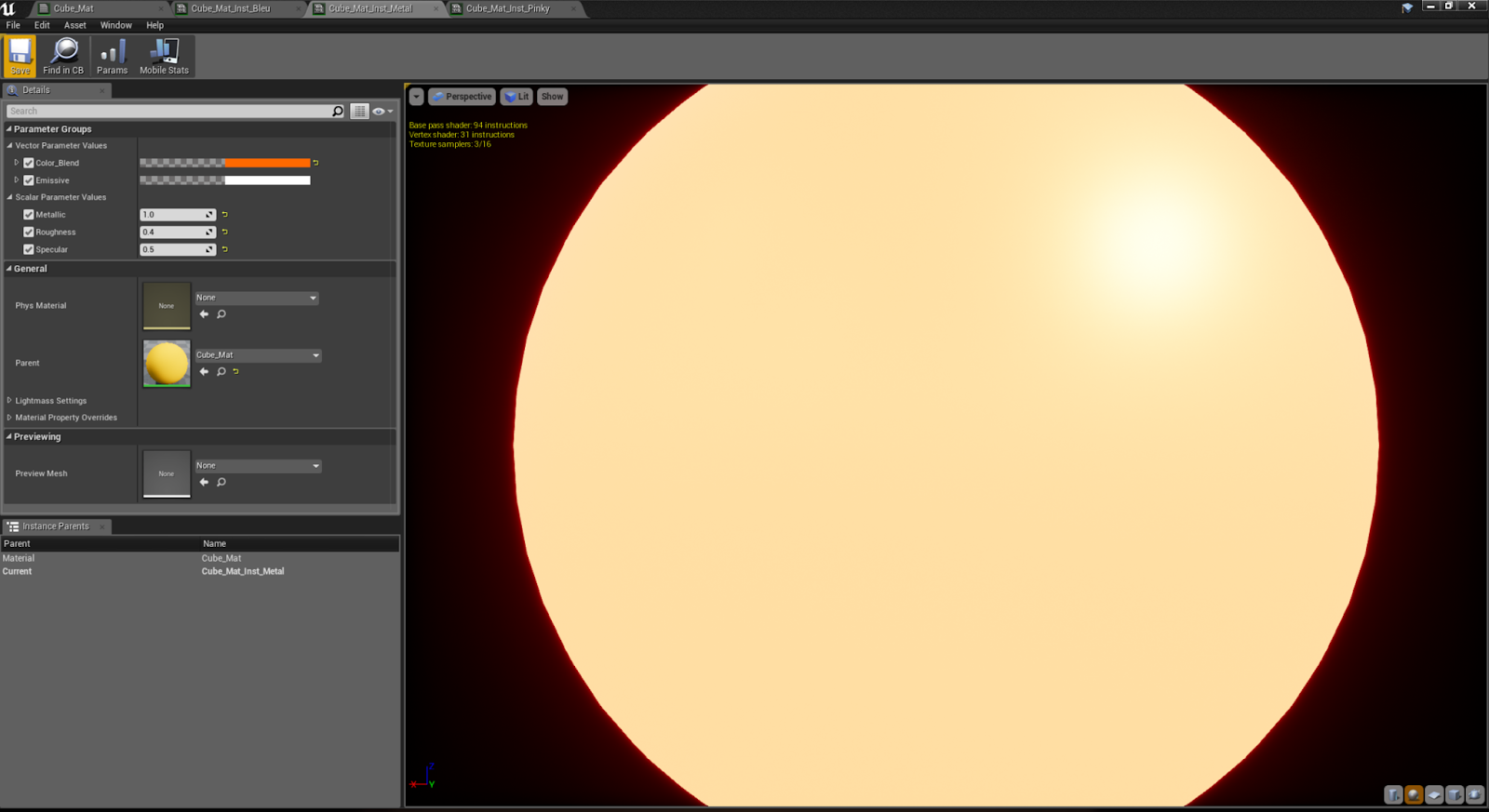Use selected asset for Preview Mesh

click(x=204, y=482)
